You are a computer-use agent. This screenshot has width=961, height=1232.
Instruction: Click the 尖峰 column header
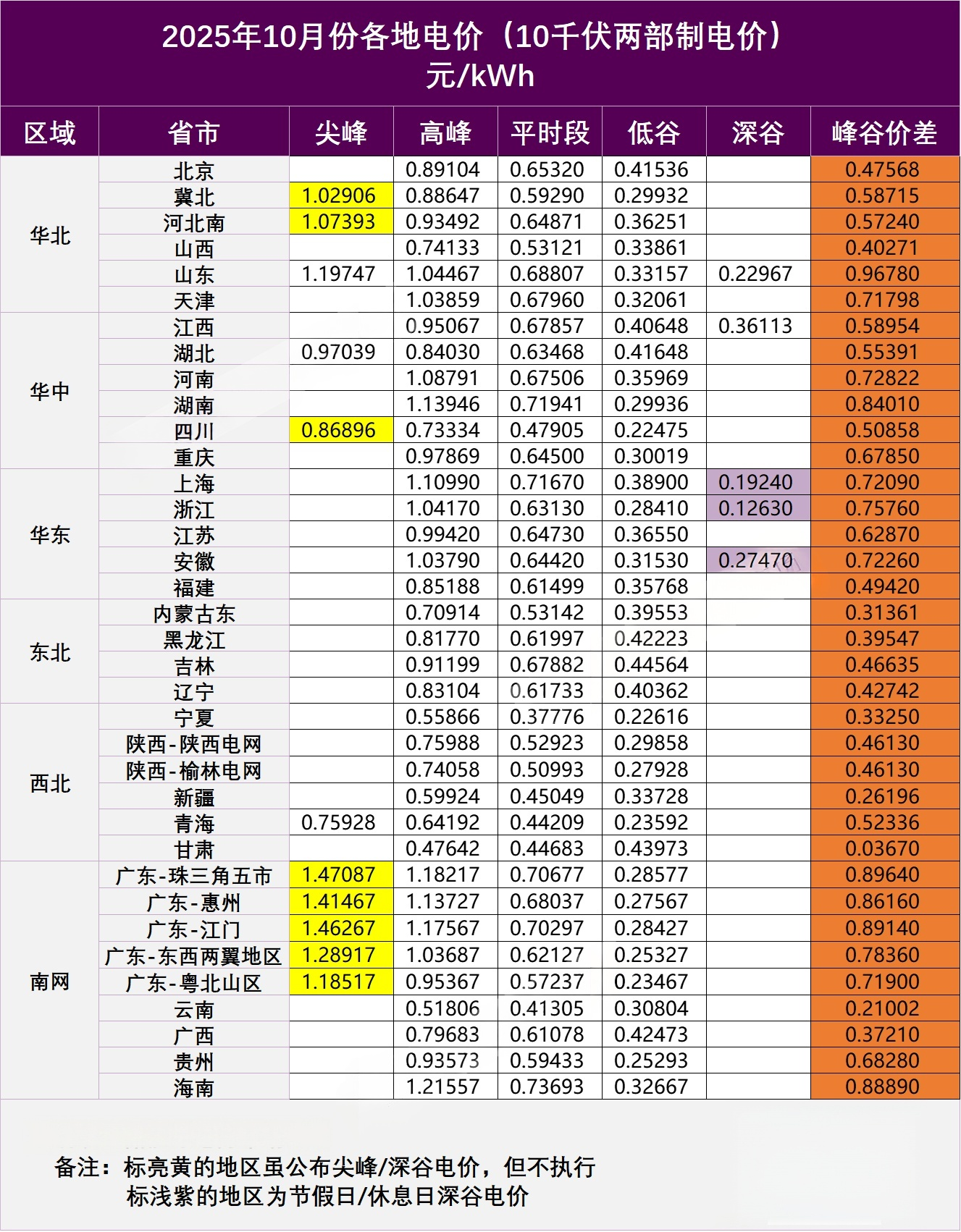point(341,132)
